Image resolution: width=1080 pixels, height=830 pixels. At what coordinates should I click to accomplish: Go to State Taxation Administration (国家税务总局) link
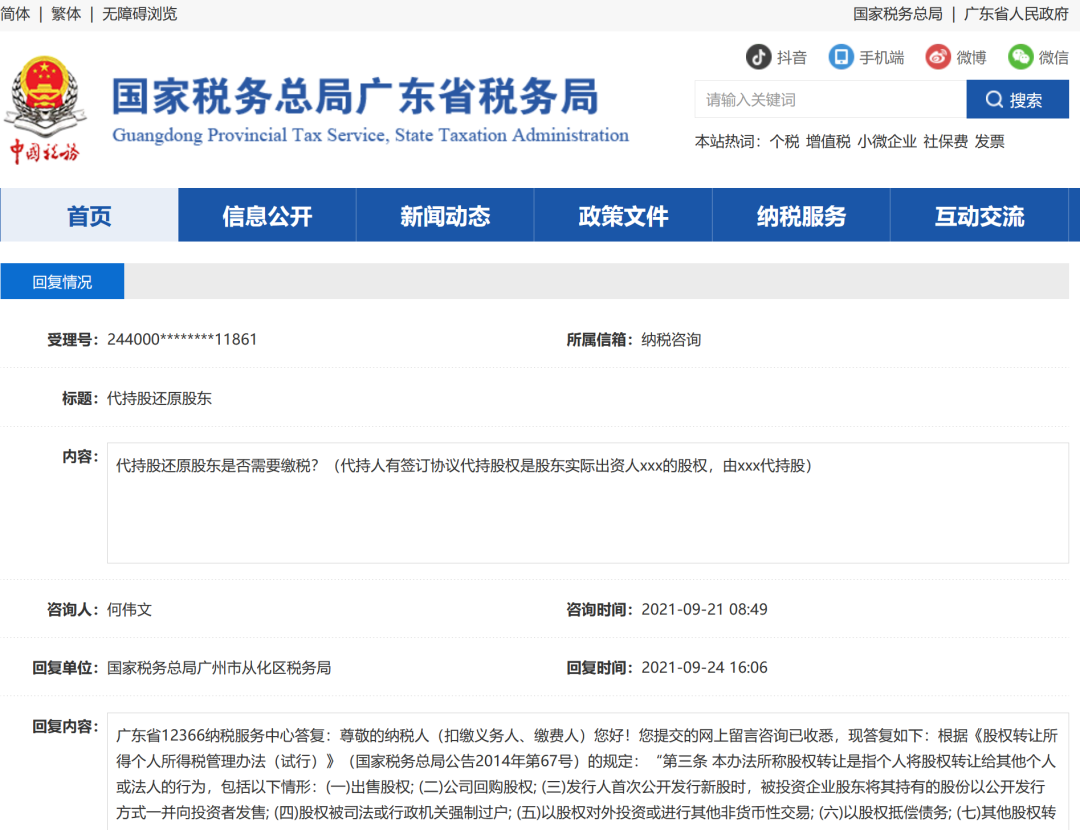(897, 14)
